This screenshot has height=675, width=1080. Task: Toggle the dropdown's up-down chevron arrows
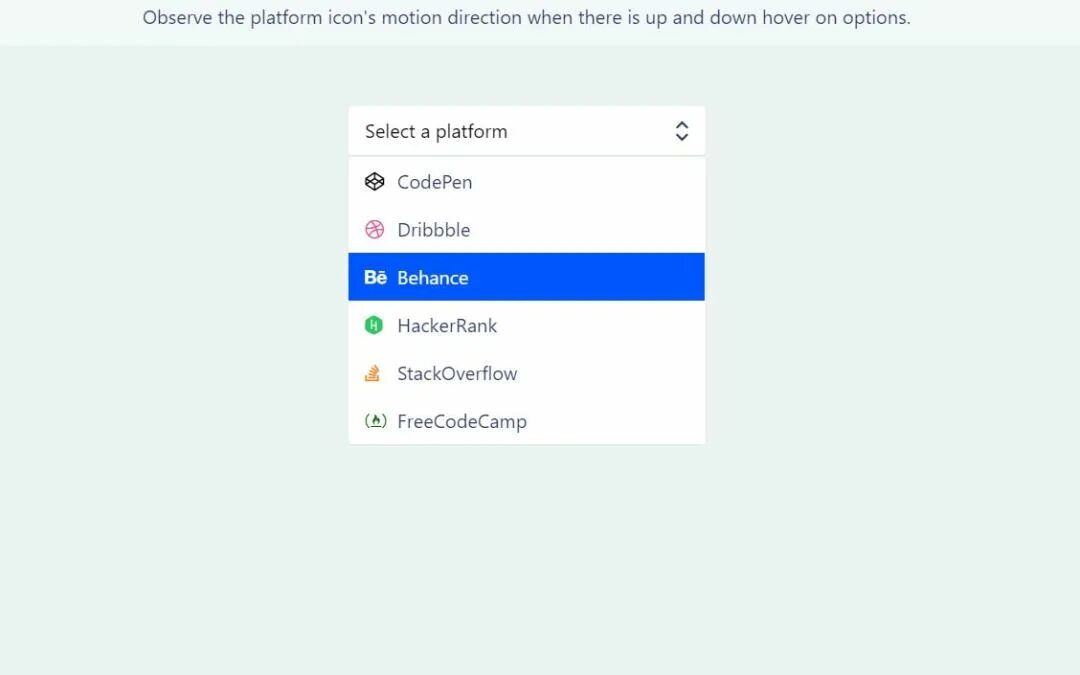click(682, 131)
